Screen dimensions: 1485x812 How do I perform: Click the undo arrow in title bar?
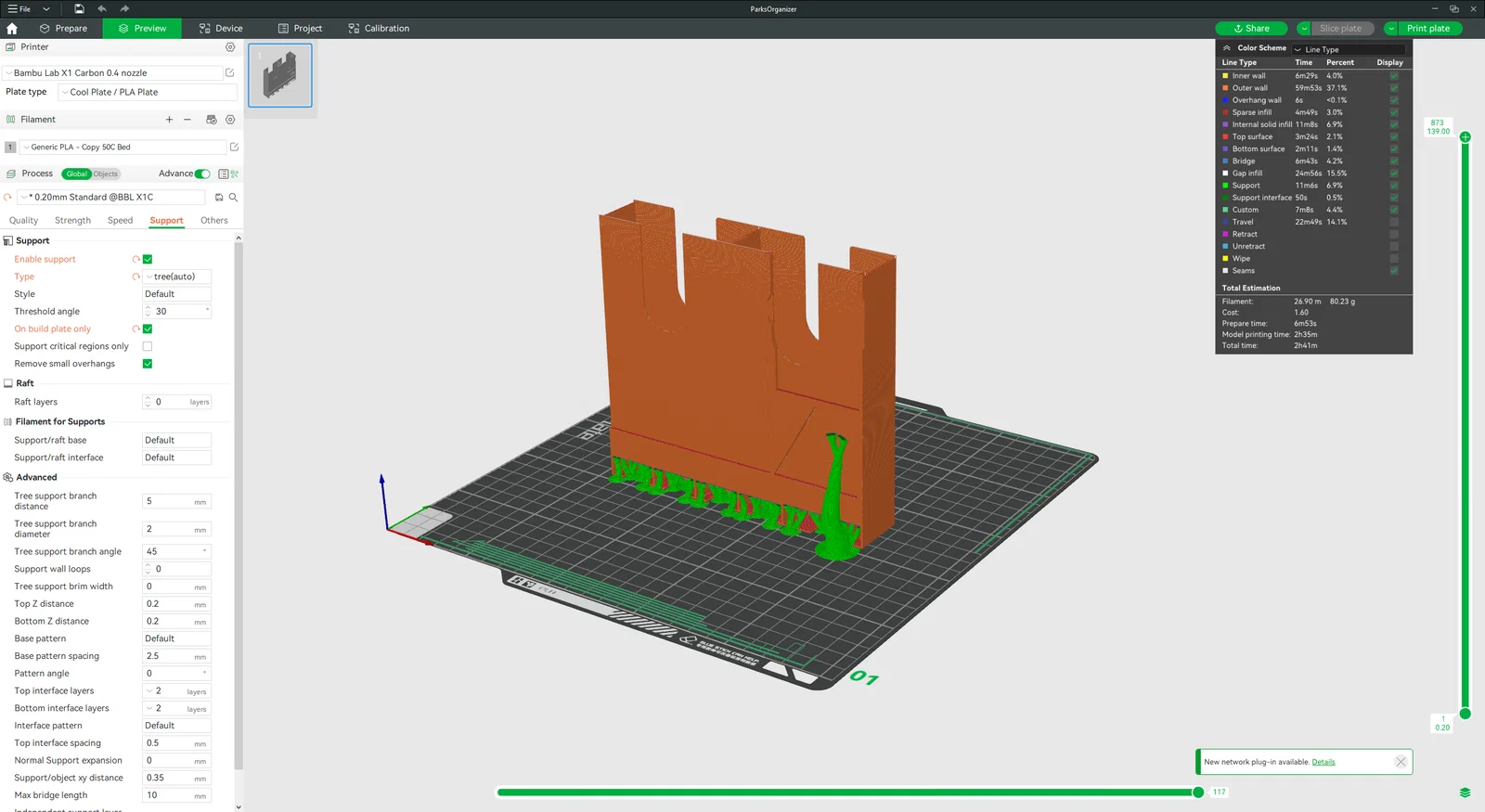102,9
